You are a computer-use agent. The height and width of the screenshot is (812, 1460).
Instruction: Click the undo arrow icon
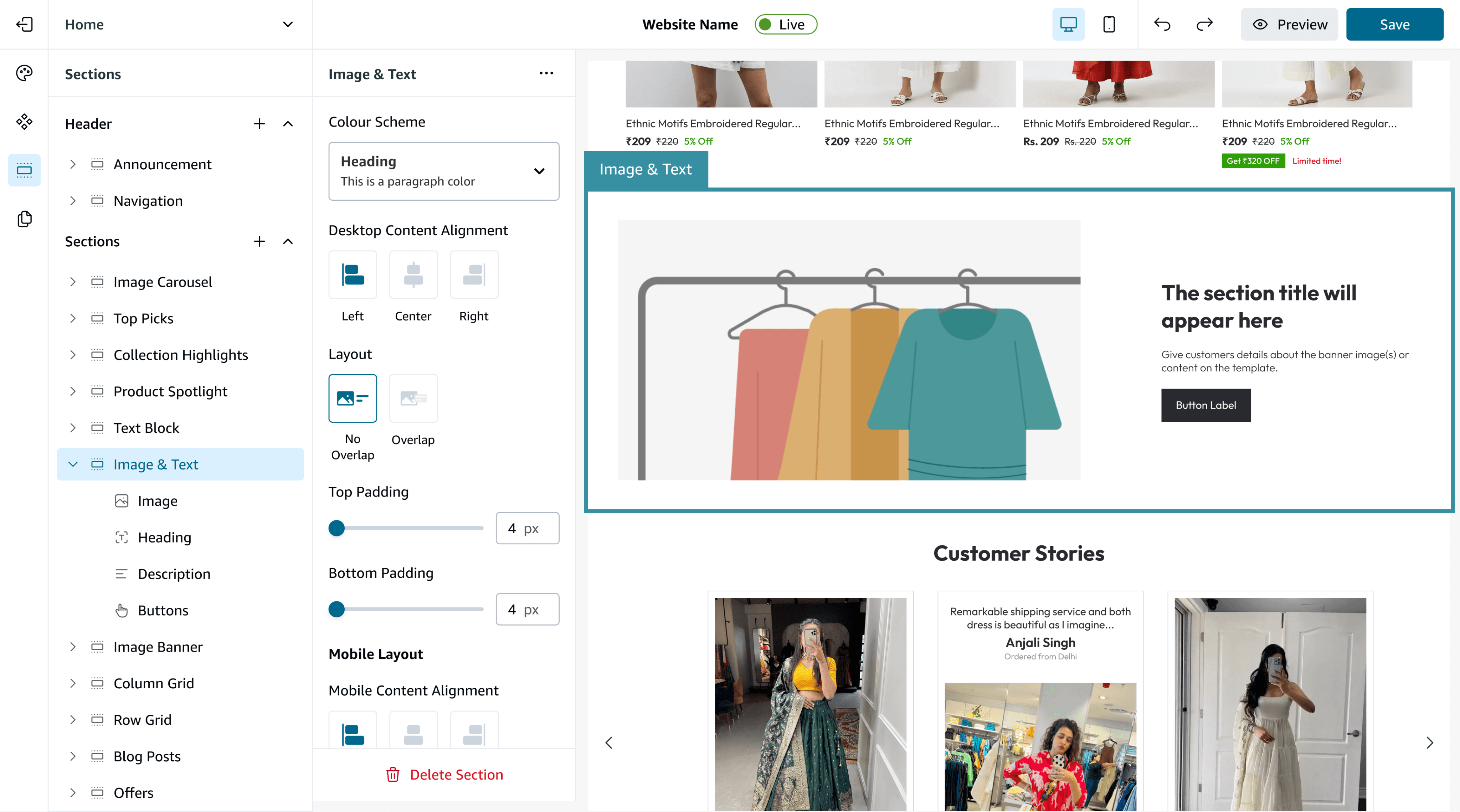click(1162, 24)
